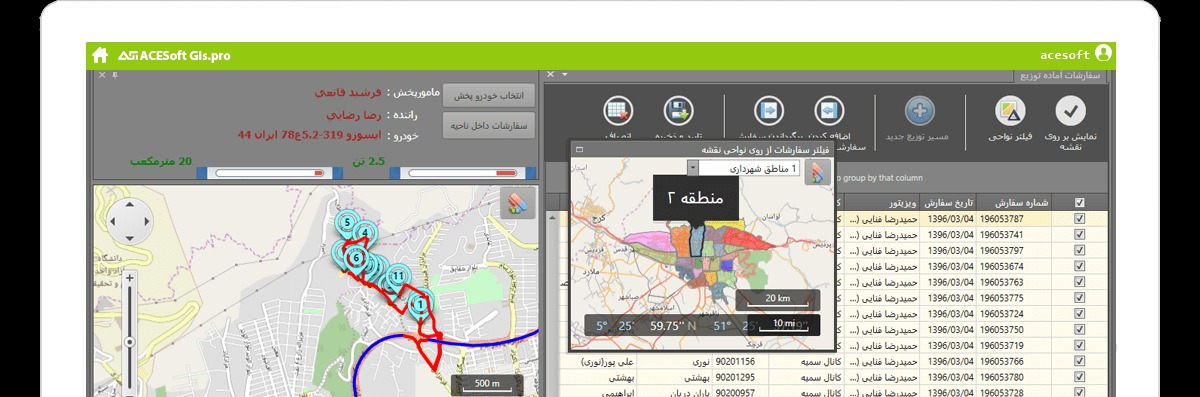Click the eraser icon in the filter popup

819,172
